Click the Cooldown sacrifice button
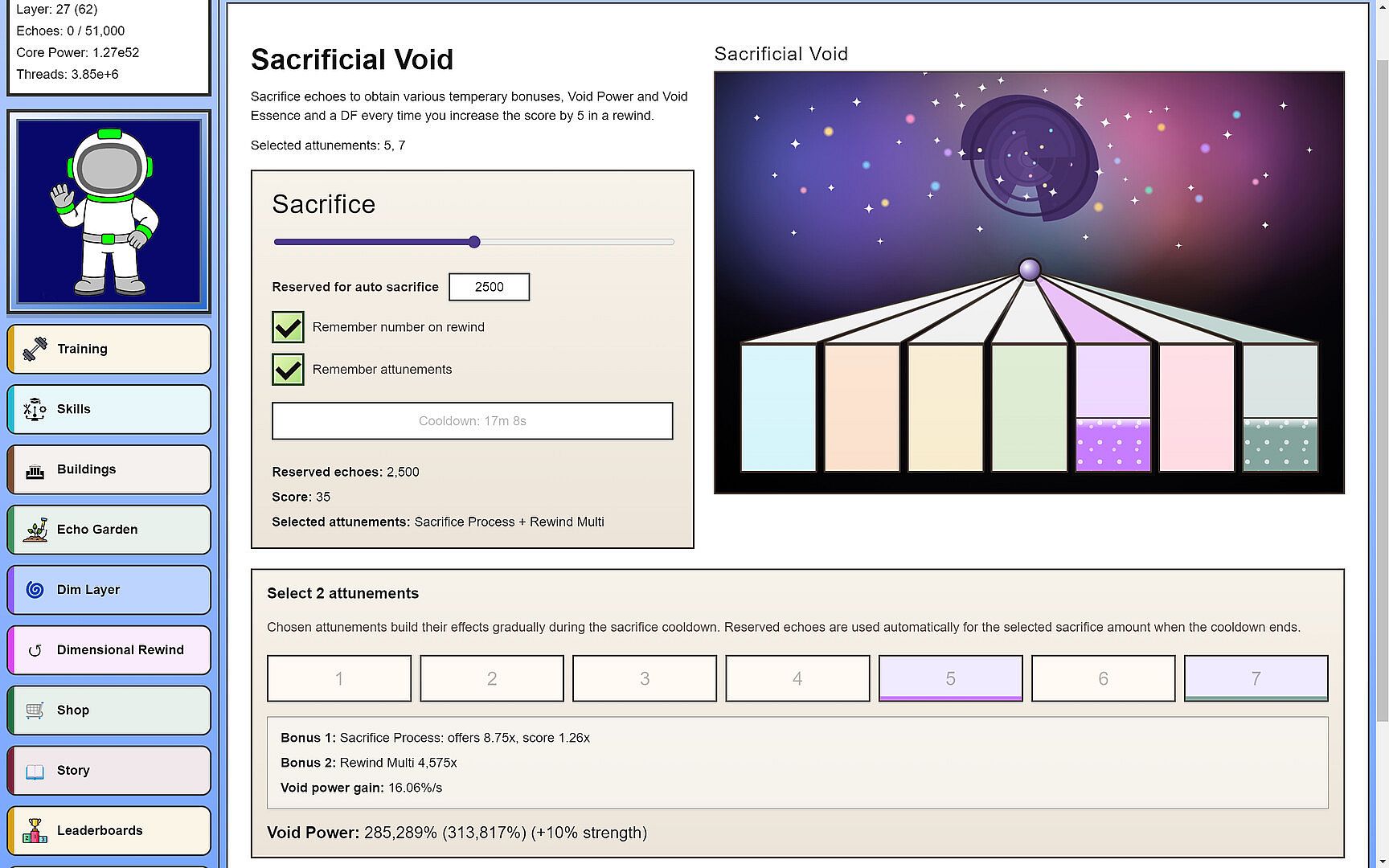The width and height of the screenshot is (1389, 868). (x=473, y=421)
